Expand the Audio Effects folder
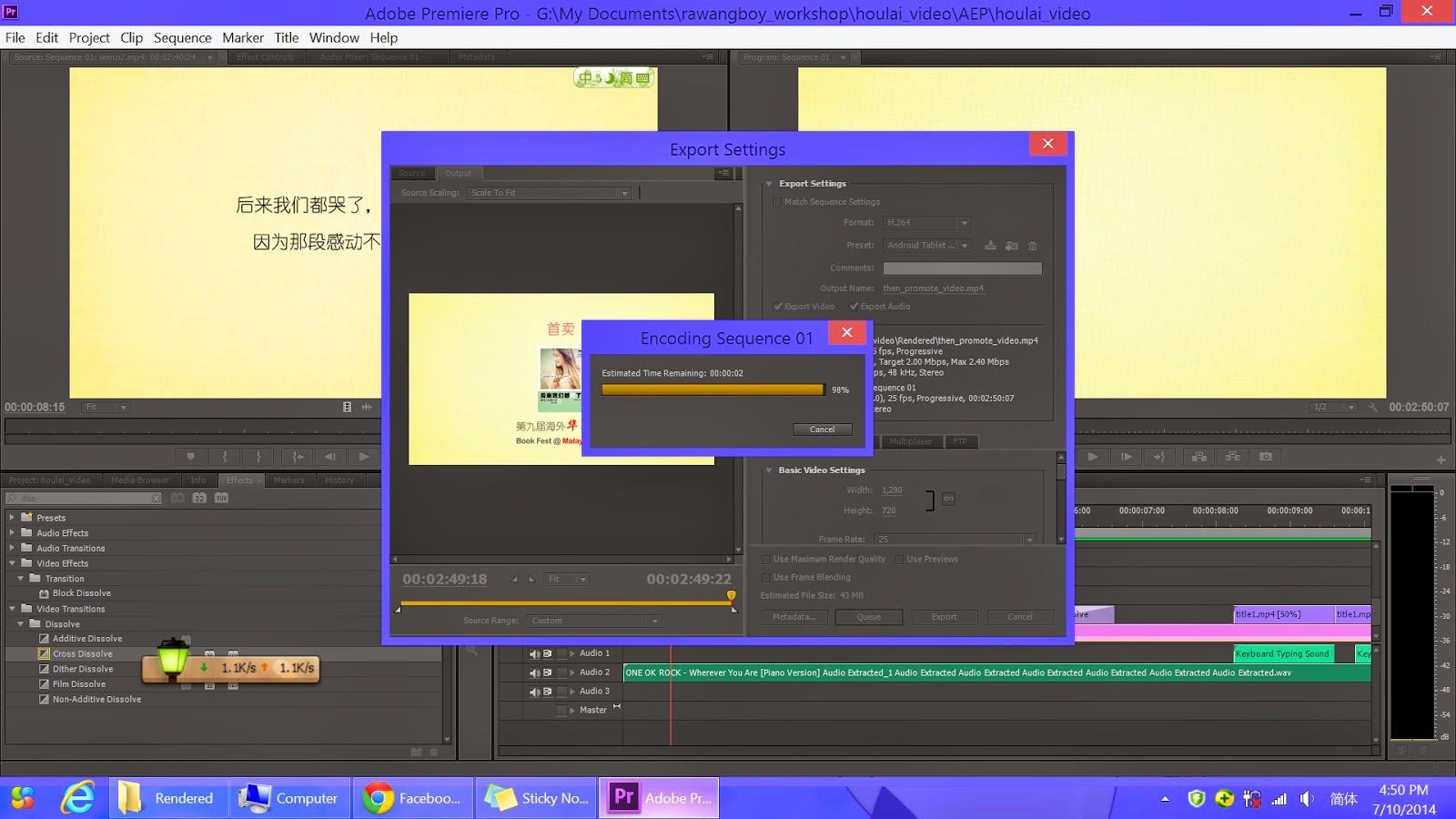Viewport: 1456px width, 819px height. (12, 532)
